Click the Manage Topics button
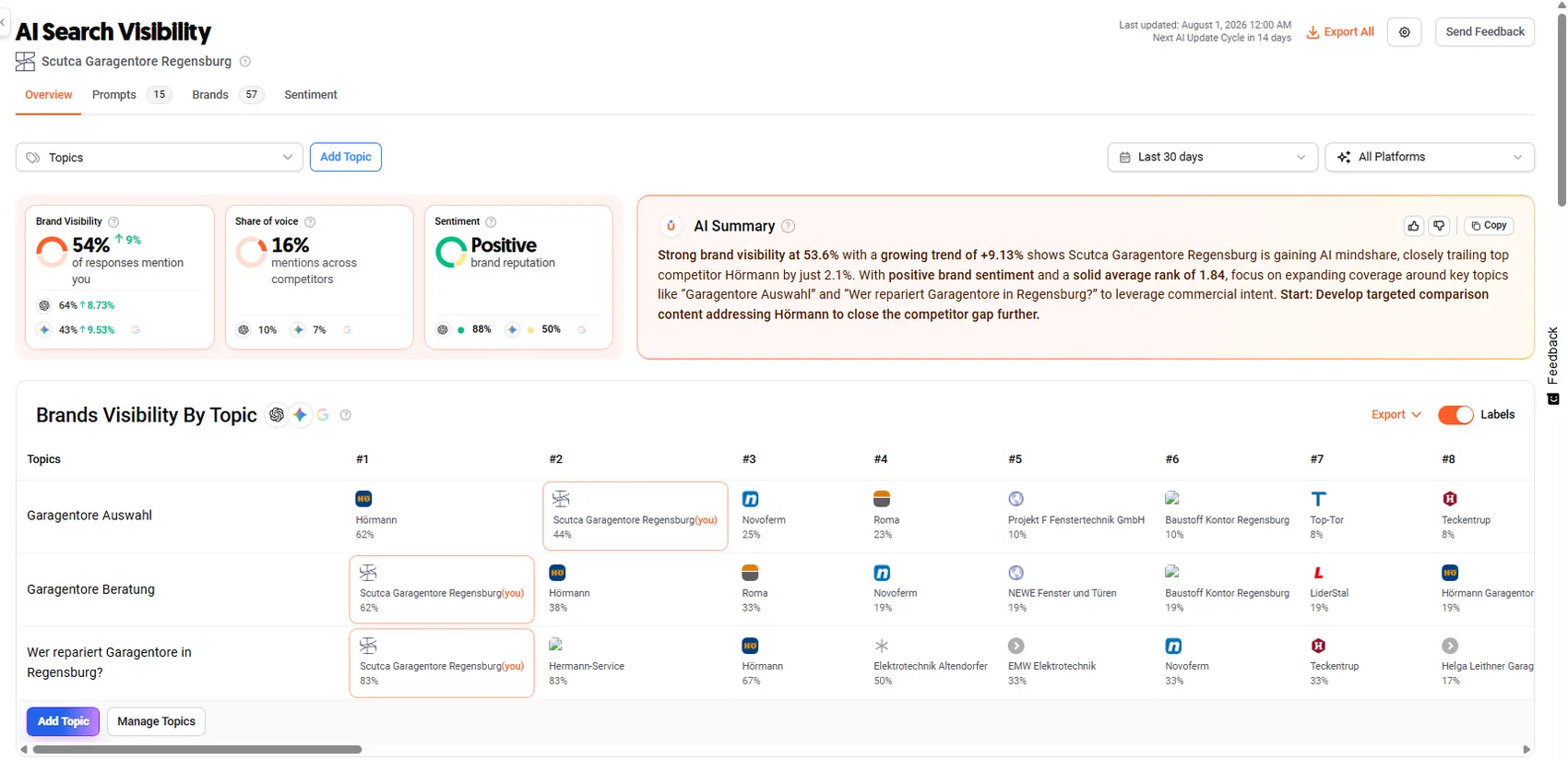Viewport: 1568px width, 760px height. click(x=156, y=721)
